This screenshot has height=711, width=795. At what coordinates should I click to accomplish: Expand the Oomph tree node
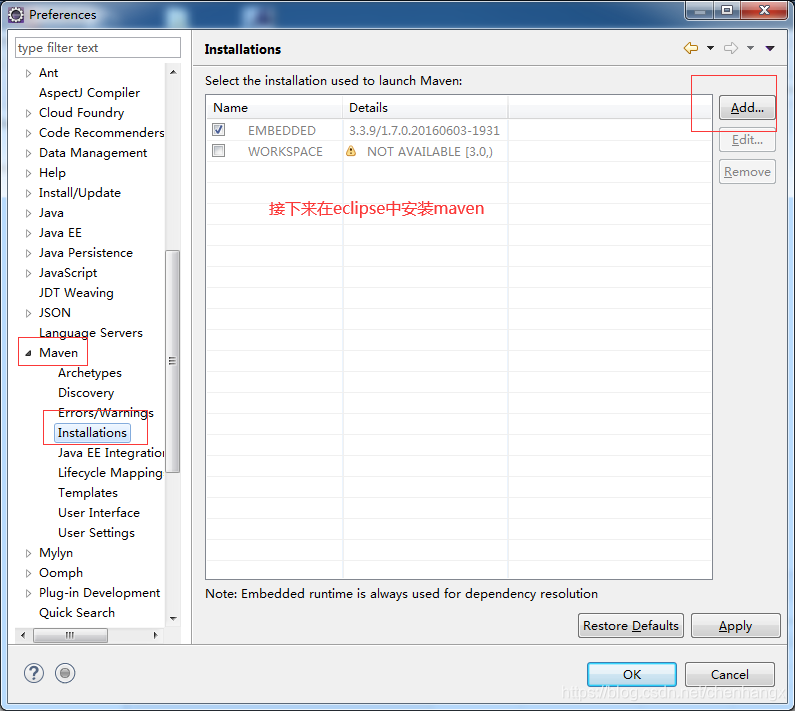[28, 574]
